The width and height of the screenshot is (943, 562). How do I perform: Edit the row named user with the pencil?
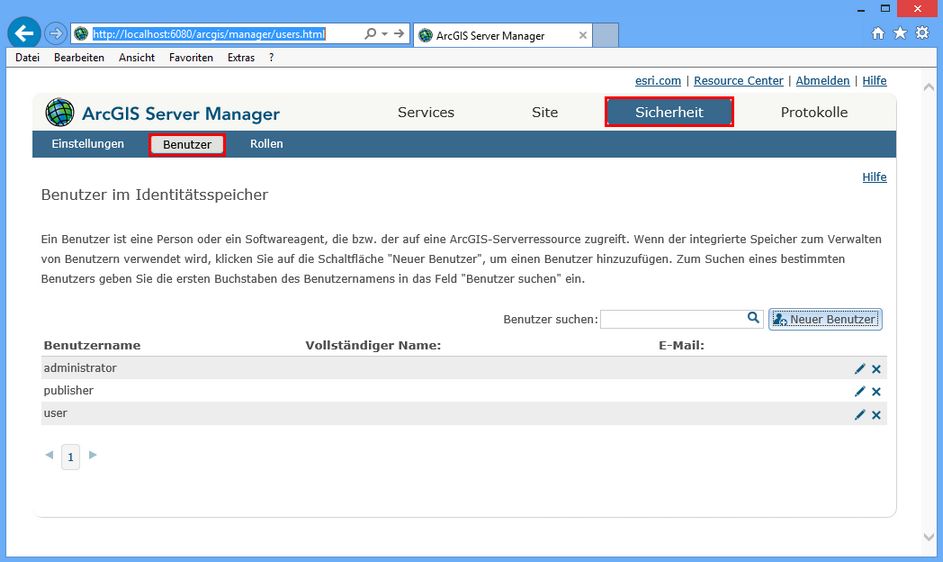click(x=860, y=415)
